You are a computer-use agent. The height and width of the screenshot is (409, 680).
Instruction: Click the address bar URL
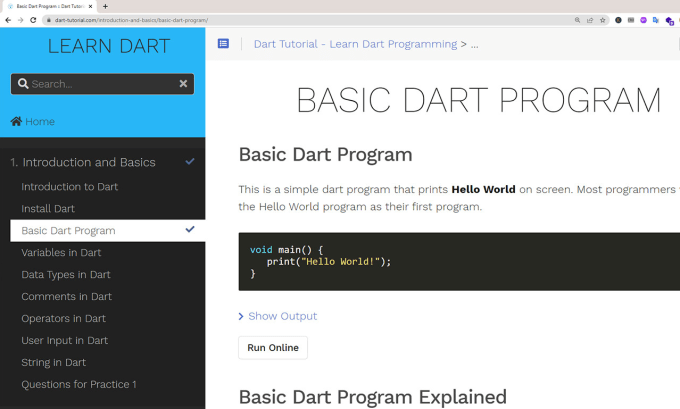click(131, 20)
